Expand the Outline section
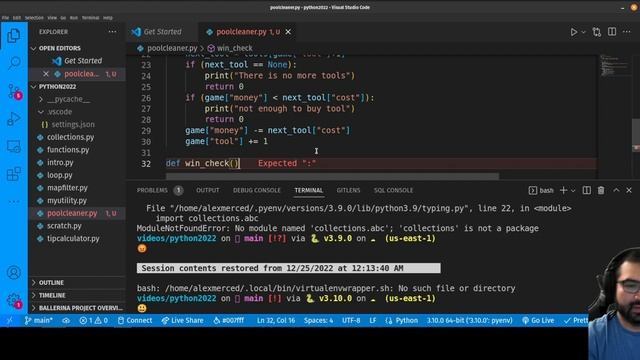This screenshot has width=640, height=360. tap(77, 282)
